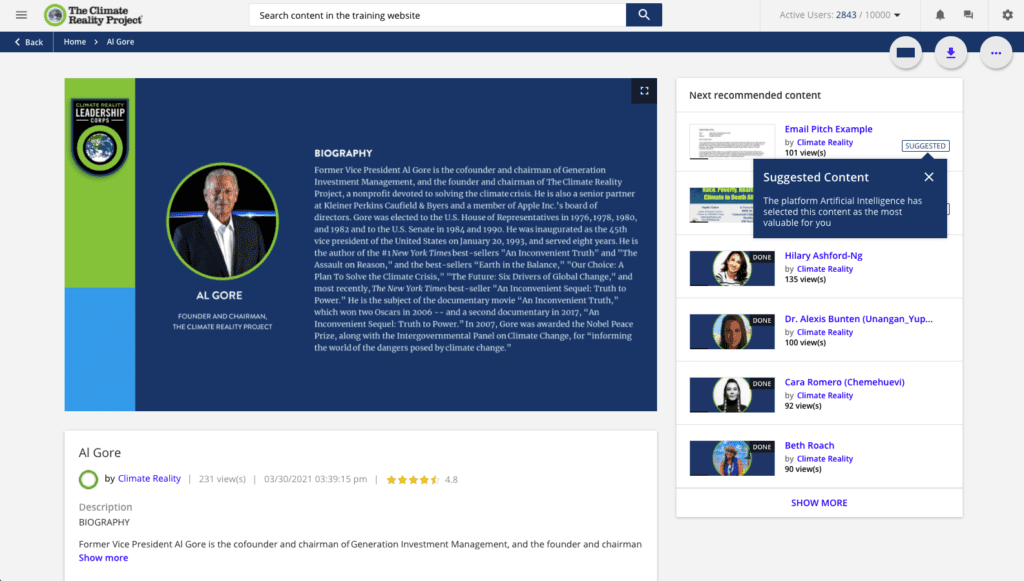This screenshot has width=1024, height=581.
Task: Click the 231 view(s) text
Action: tap(222, 479)
